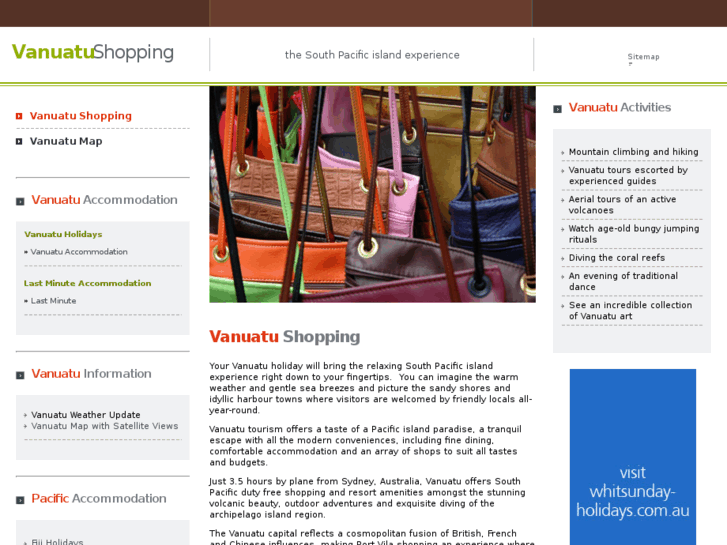Go to Vanuatu Map menu item

[66, 141]
